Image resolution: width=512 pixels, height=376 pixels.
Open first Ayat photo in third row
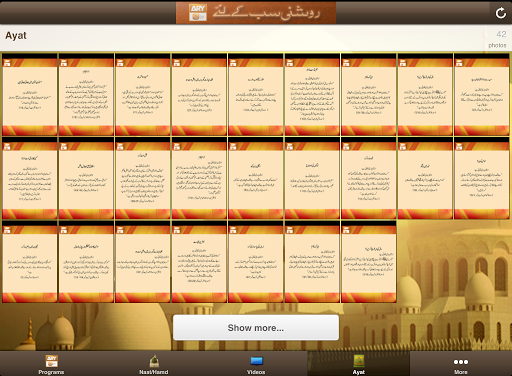tap(30, 262)
